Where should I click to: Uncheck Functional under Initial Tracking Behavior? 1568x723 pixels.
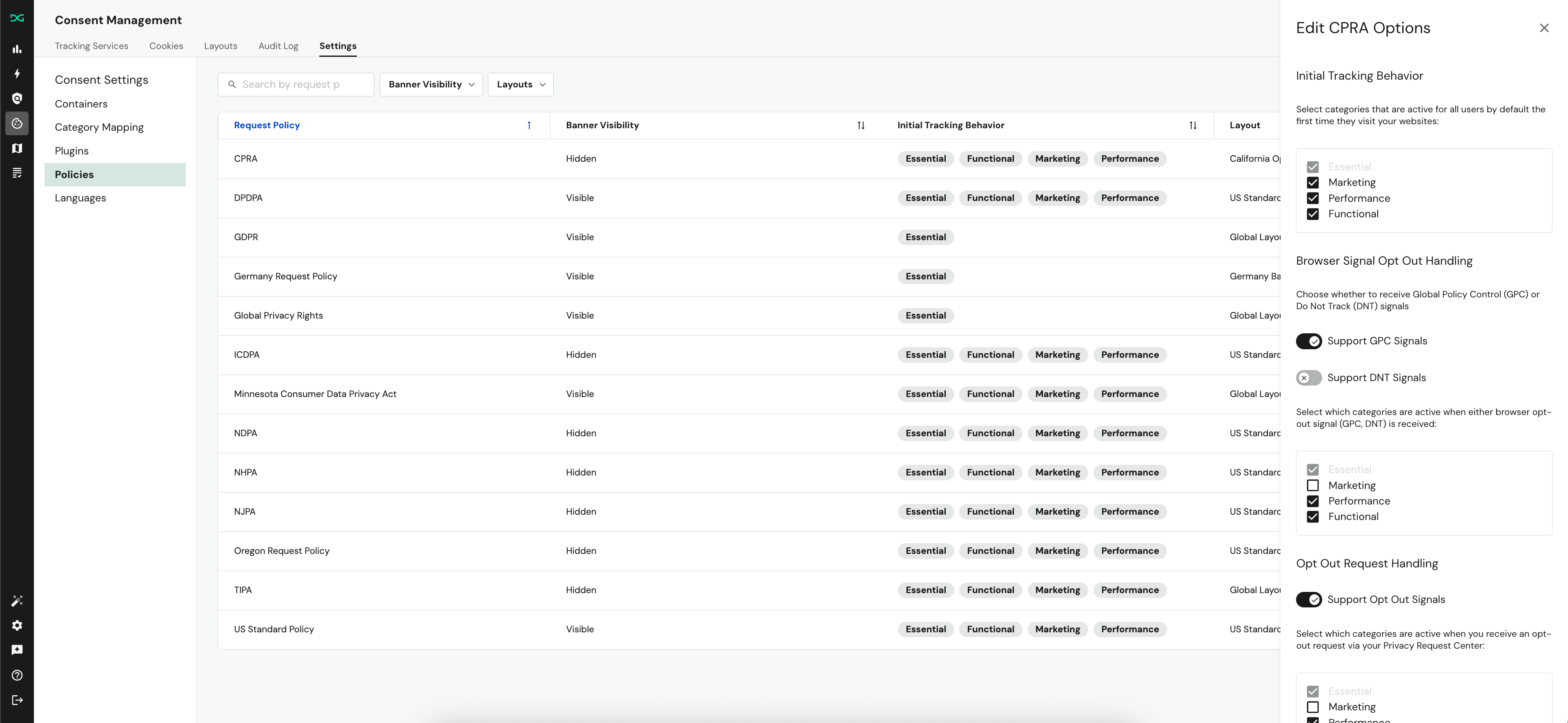click(x=1313, y=214)
